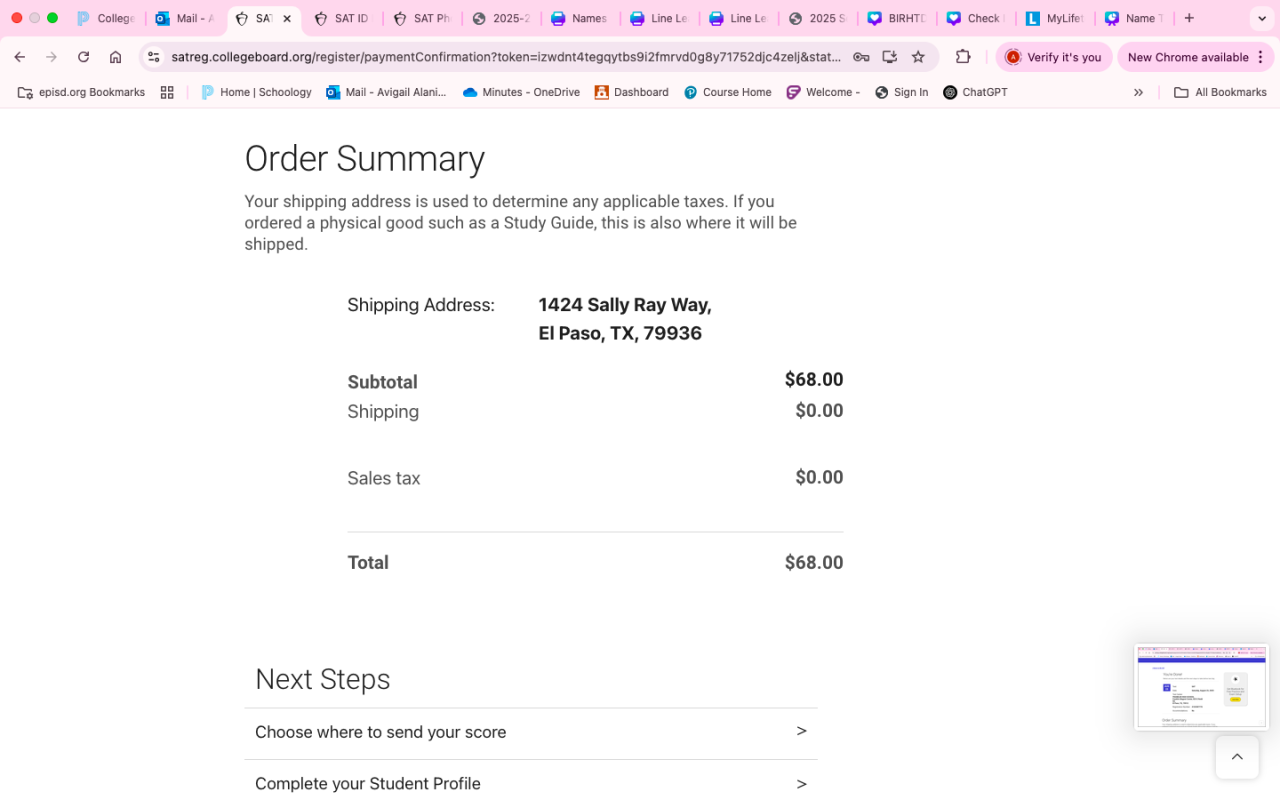Open the screenshot preview thumbnail

(1201, 687)
